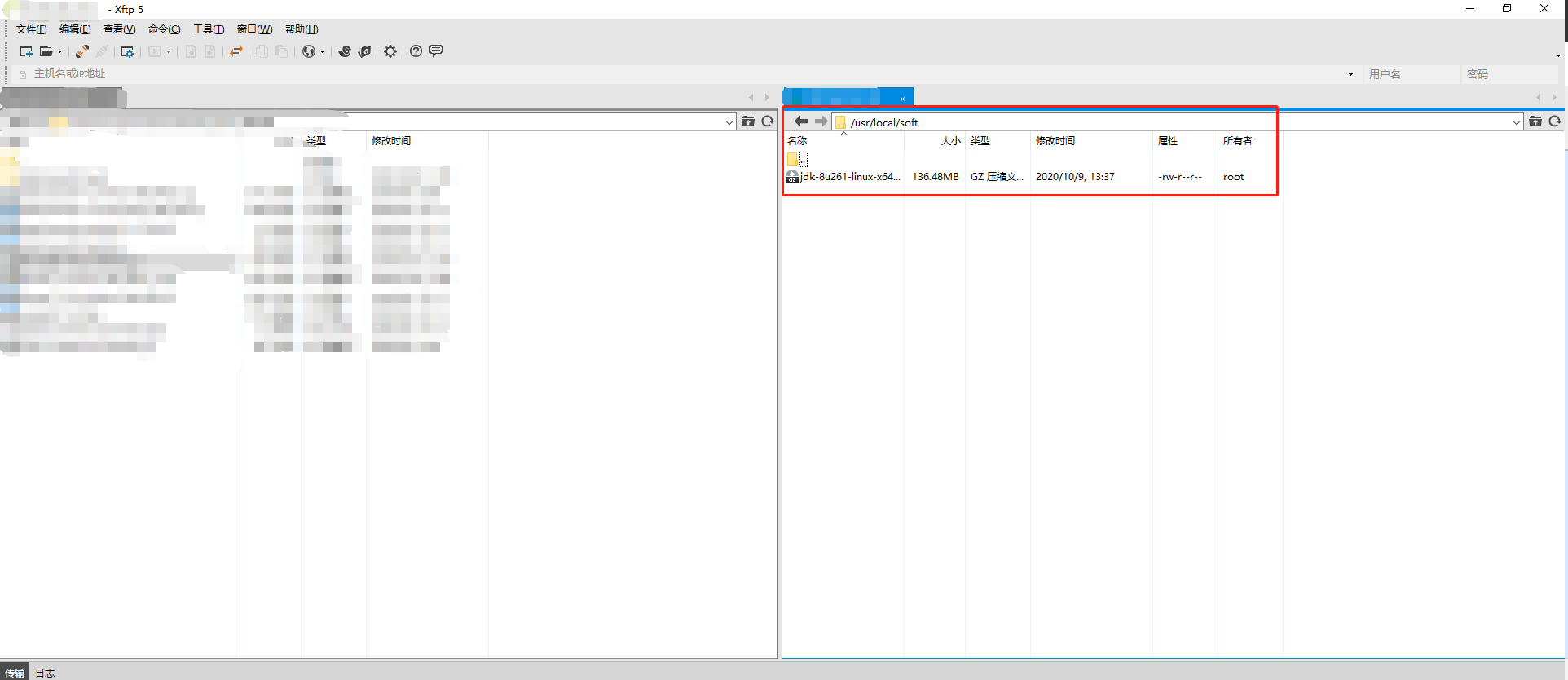Click the globe icon in the toolbar
Image resolution: width=1568 pixels, height=680 pixels.
tap(309, 51)
